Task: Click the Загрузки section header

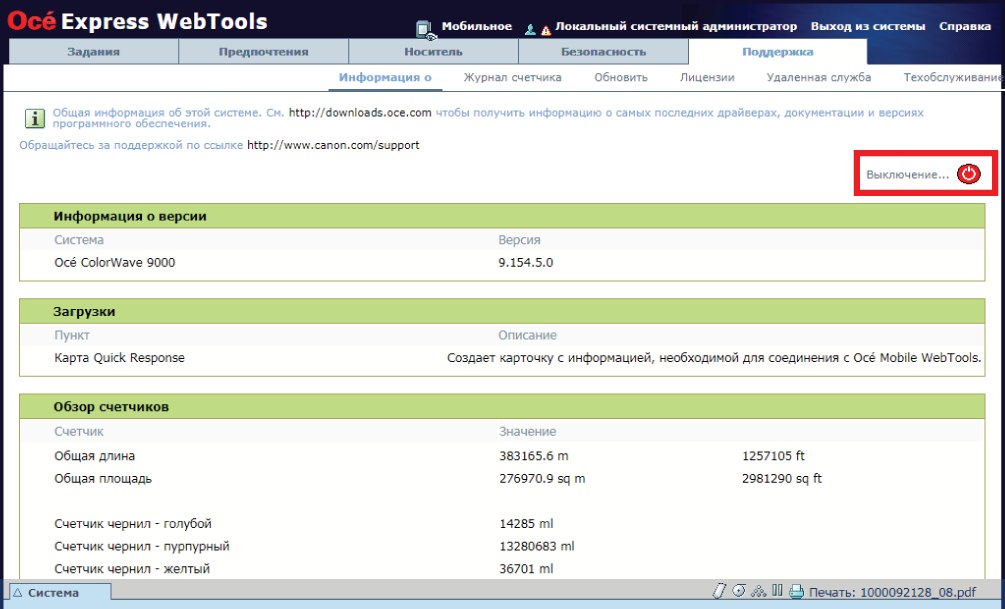Action: point(502,312)
